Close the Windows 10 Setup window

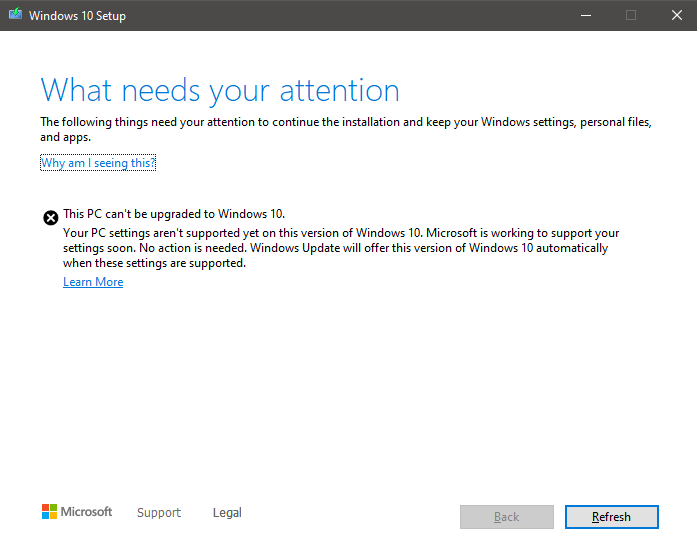pyautogui.click(x=677, y=16)
